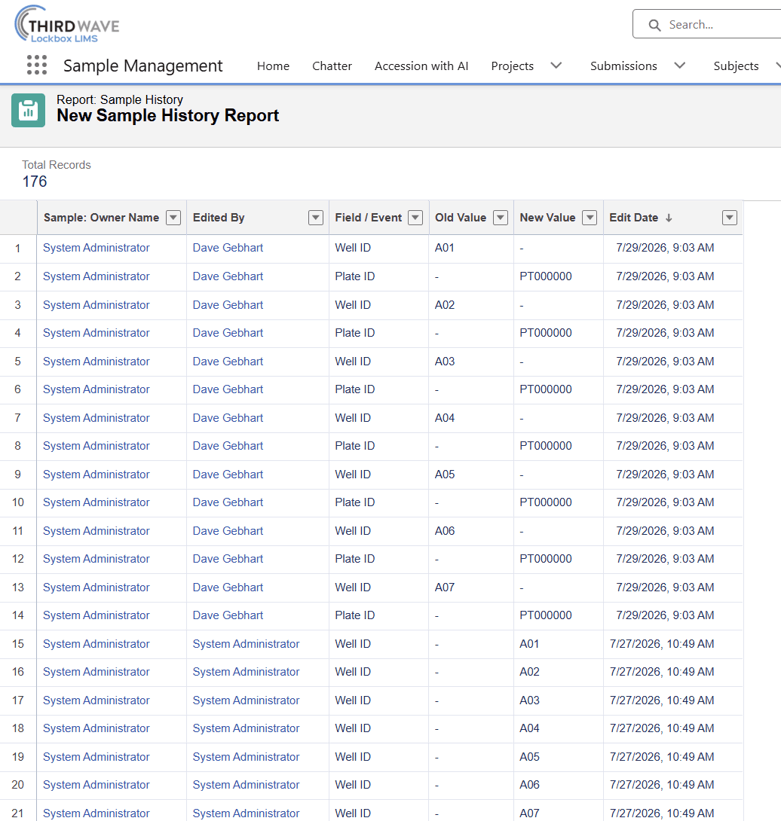Open Dave Gebhart link in row 2

coord(228,276)
